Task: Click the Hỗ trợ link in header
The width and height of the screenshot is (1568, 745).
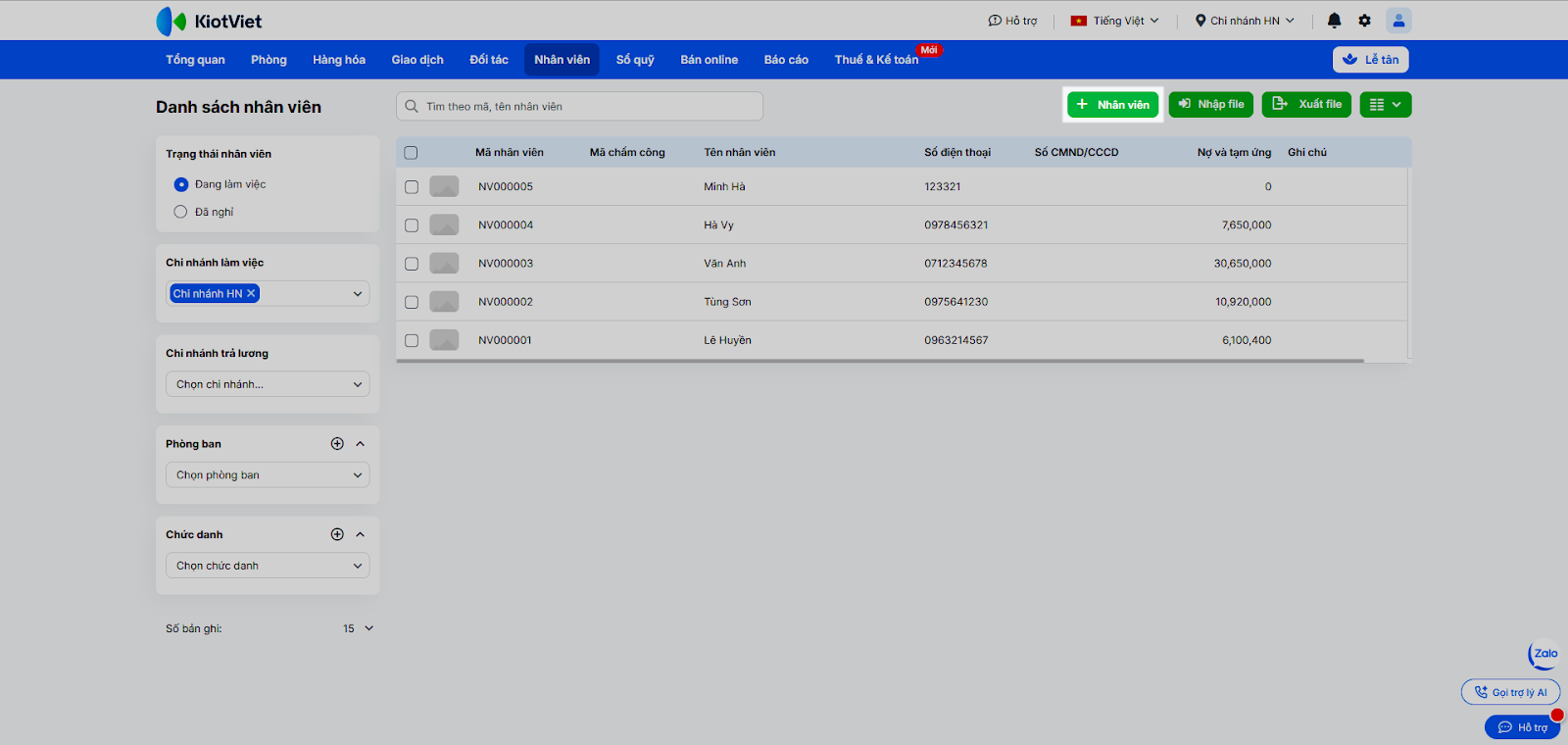Action: [1012, 21]
